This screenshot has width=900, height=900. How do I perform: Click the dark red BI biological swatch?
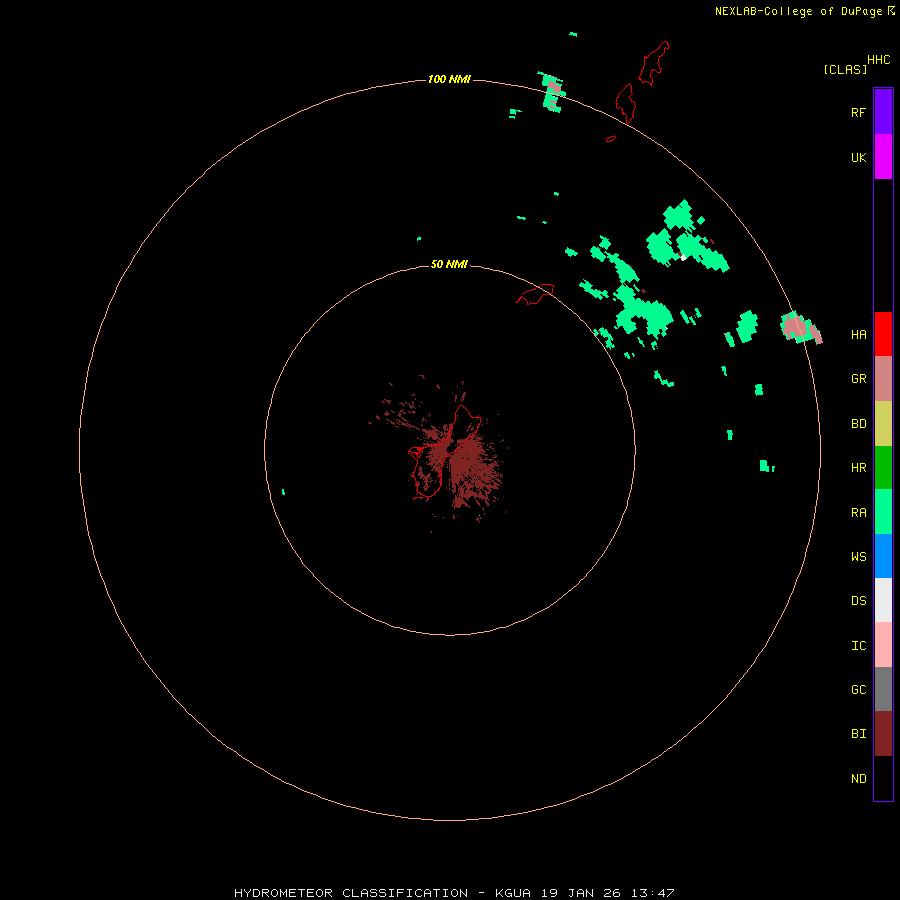(x=883, y=734)
